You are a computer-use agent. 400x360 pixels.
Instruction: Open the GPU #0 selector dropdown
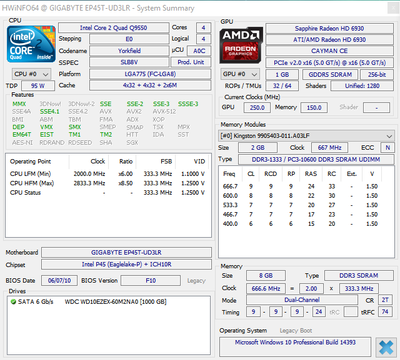pyautogui.click(x=240, y=74)
